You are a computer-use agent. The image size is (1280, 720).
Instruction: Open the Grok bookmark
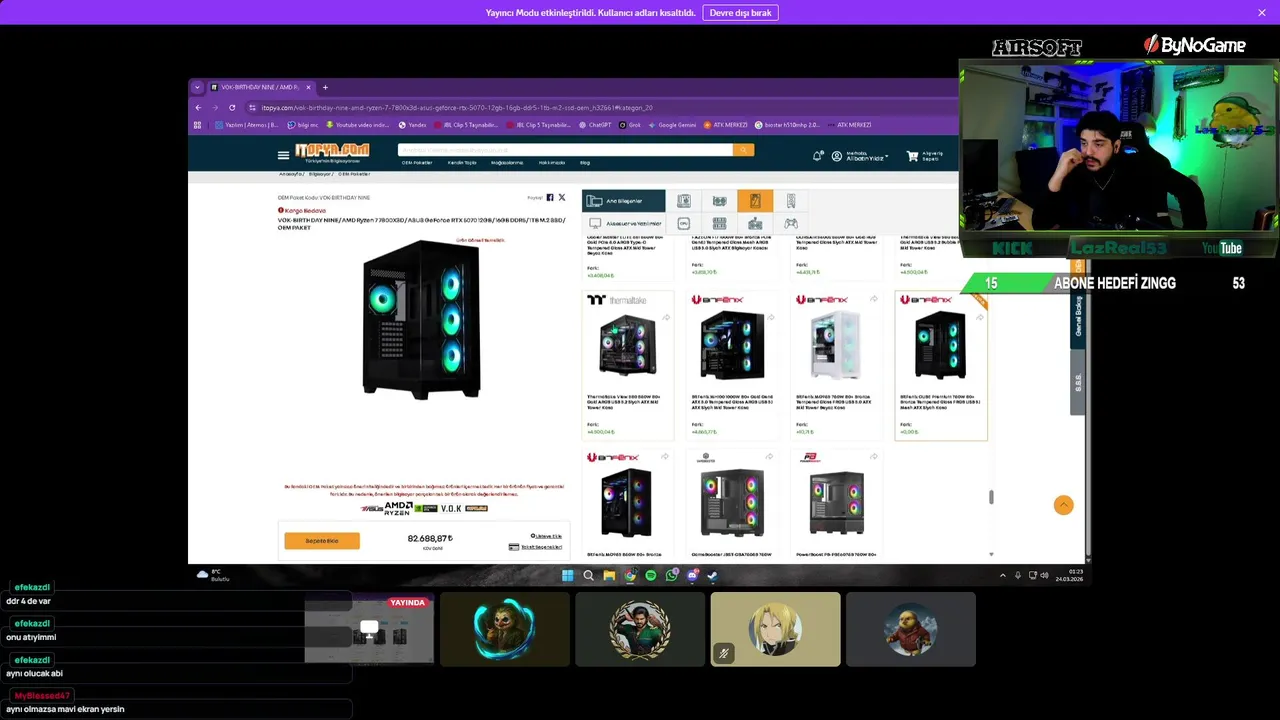point(629,125)
